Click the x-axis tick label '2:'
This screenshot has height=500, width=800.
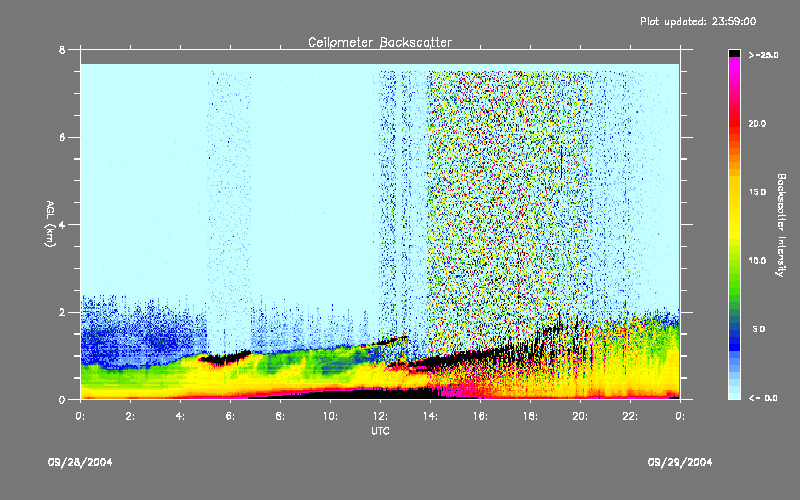[131, 416]
